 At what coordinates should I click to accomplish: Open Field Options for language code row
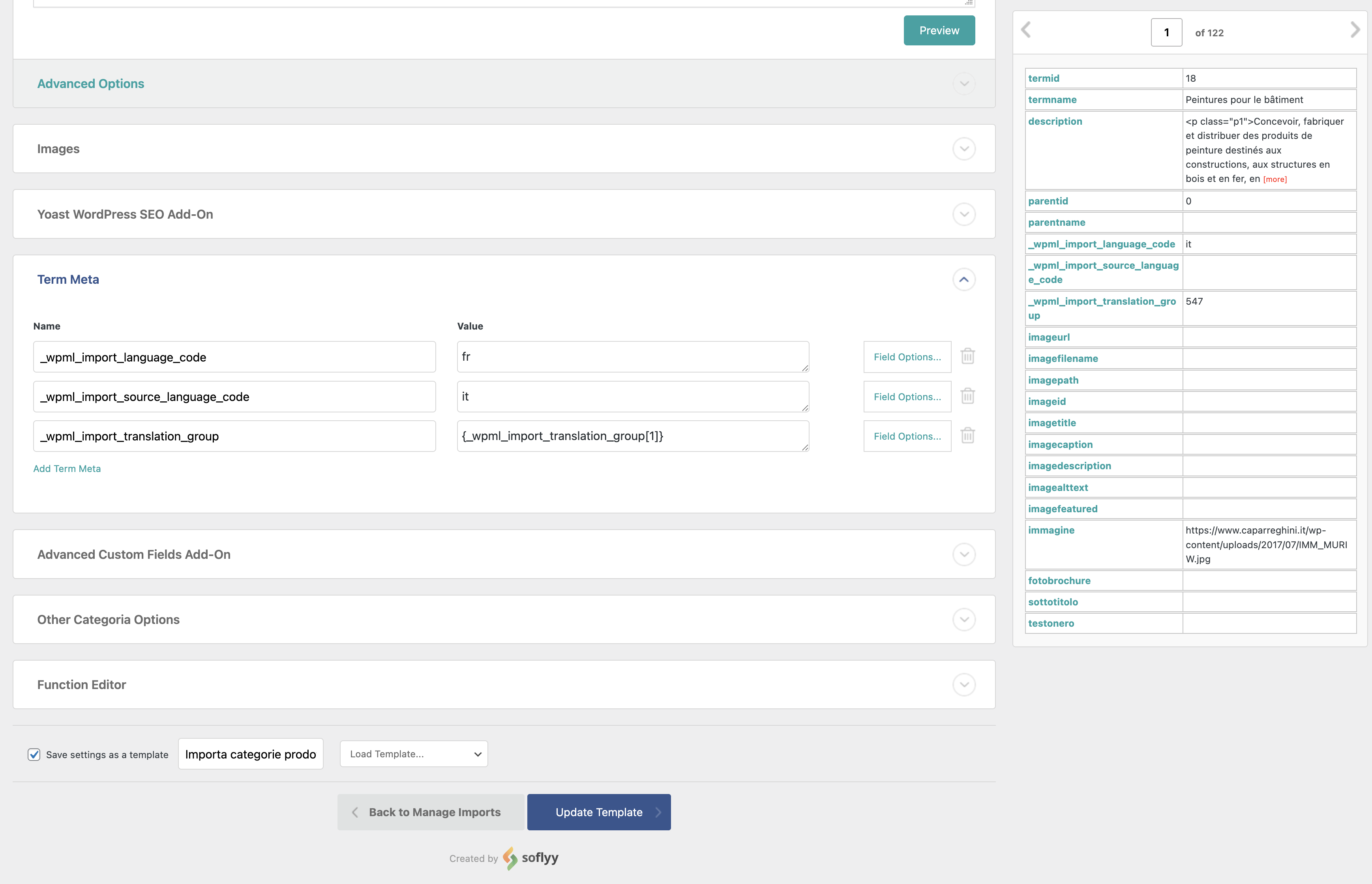click(907, 357)
